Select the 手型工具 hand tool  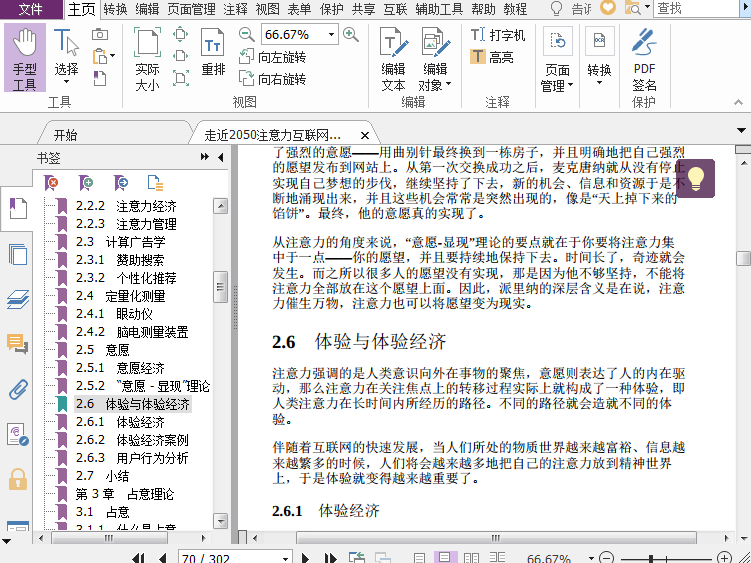click(25, 57)
